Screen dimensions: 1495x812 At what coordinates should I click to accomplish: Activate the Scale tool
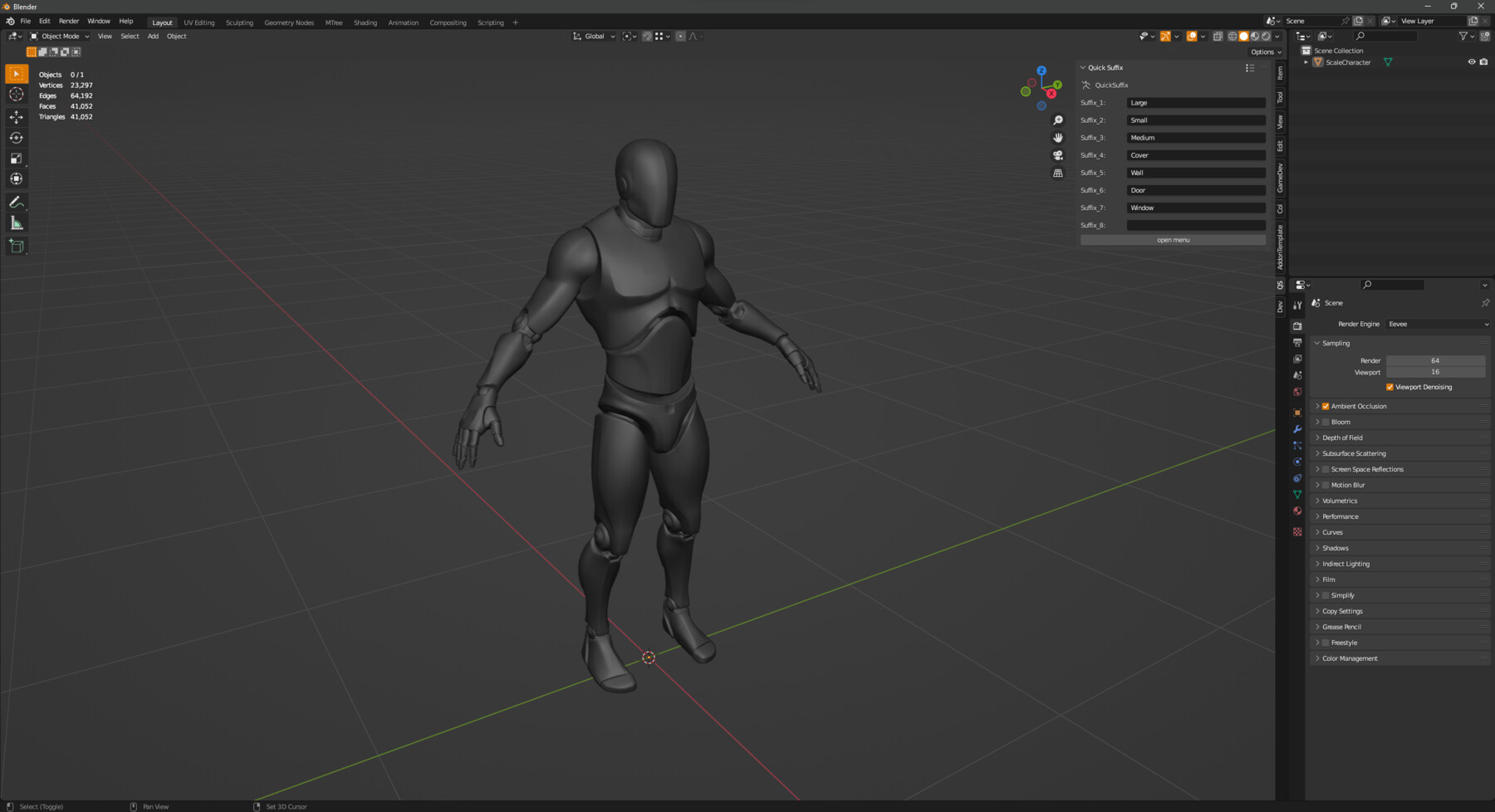coord(17,158)
